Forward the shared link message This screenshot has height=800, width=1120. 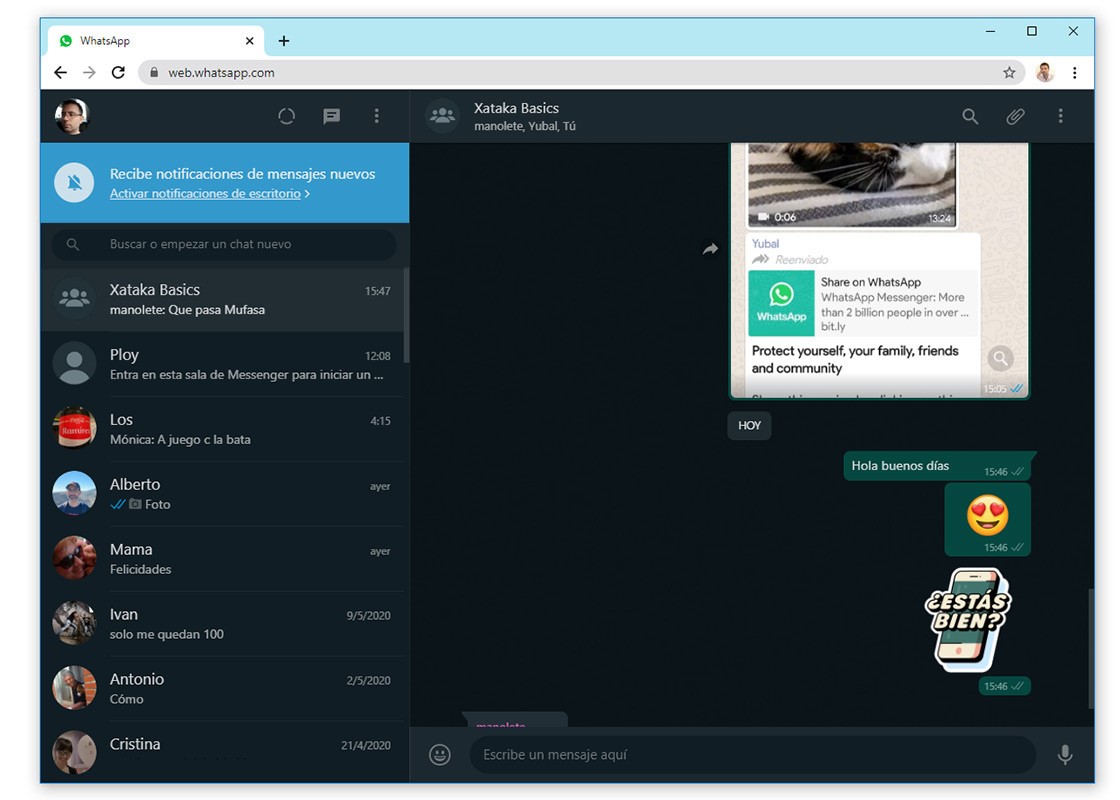click(710, 249)
